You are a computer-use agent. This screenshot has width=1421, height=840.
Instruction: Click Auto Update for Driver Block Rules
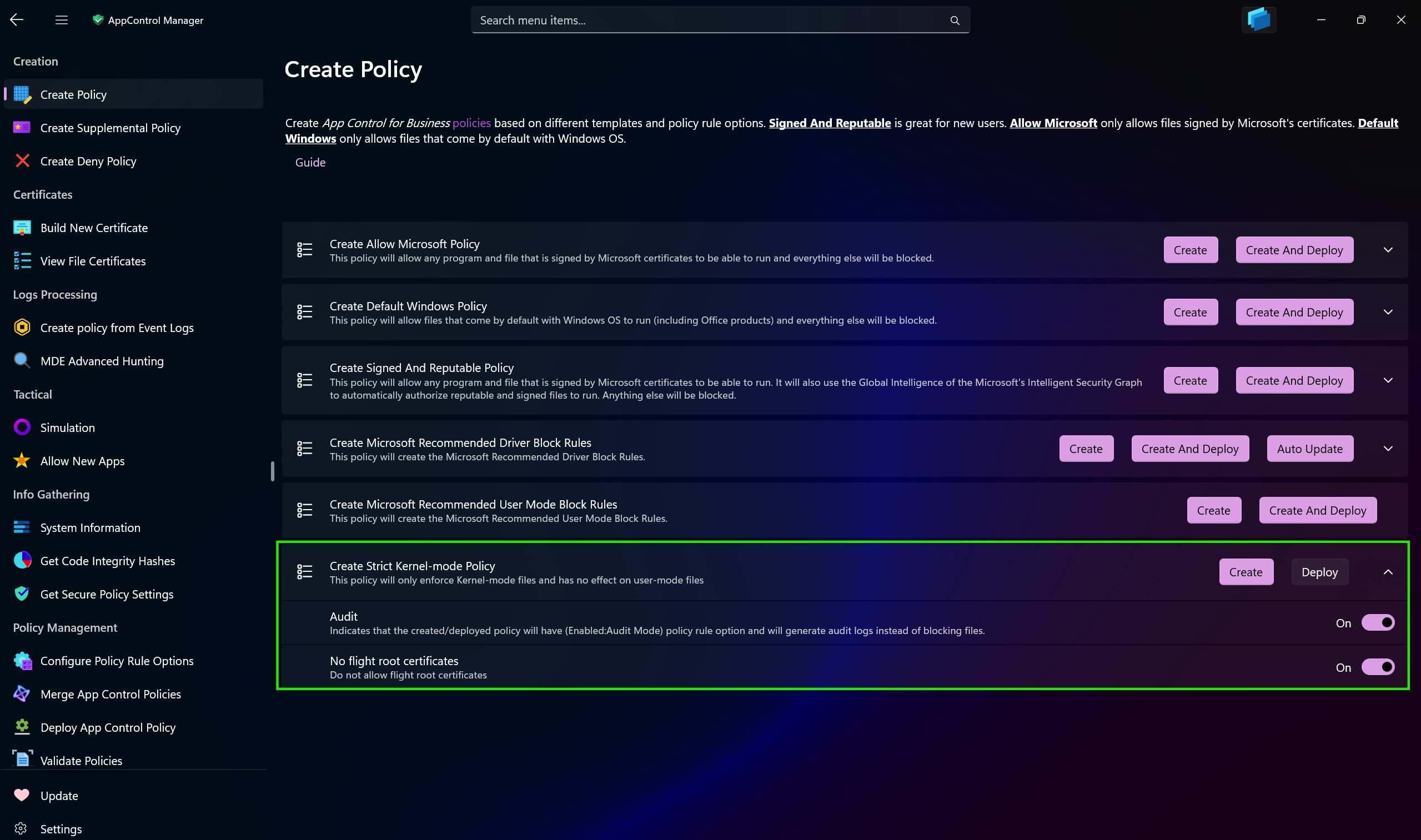click(x=1309, y=448)
